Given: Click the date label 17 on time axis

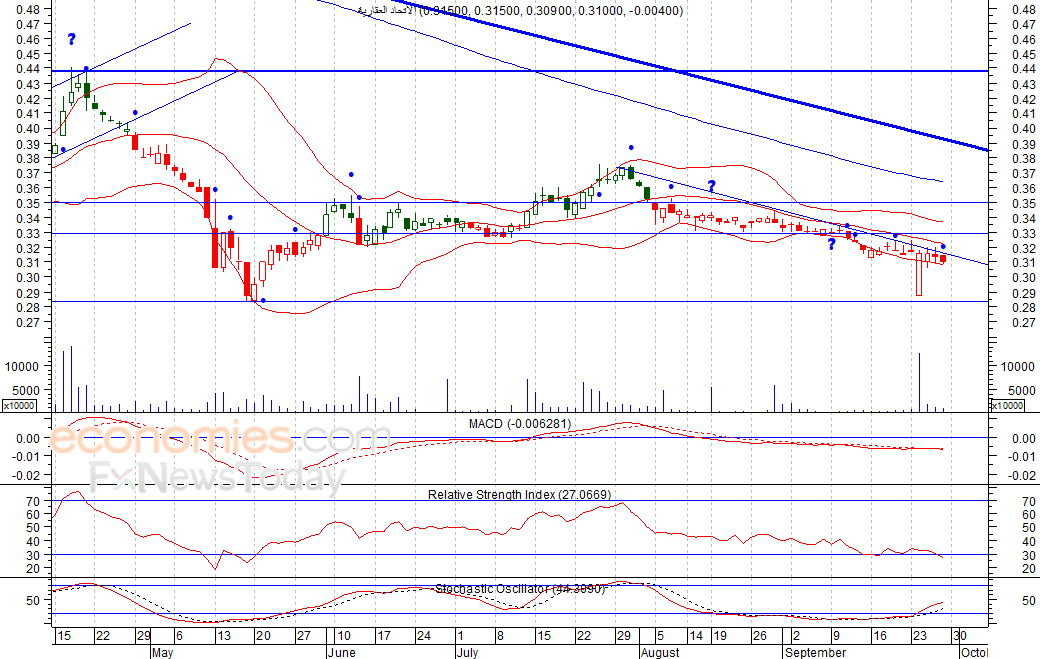Looking at the screenshot, I should point(384,636).
